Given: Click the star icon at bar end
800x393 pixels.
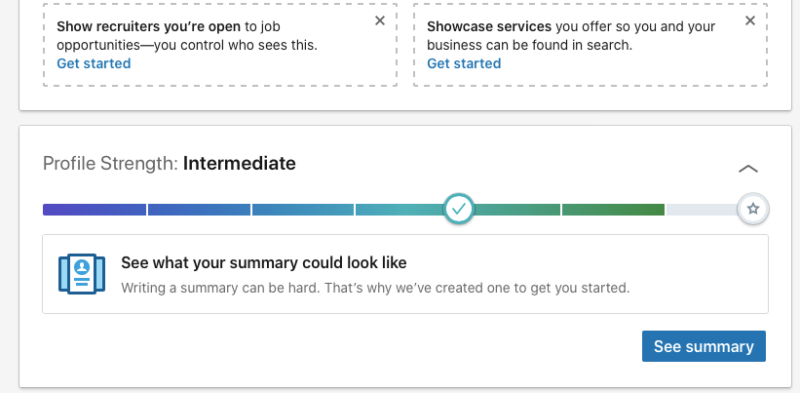Looking at the screenshot, I should pos(753,209).
